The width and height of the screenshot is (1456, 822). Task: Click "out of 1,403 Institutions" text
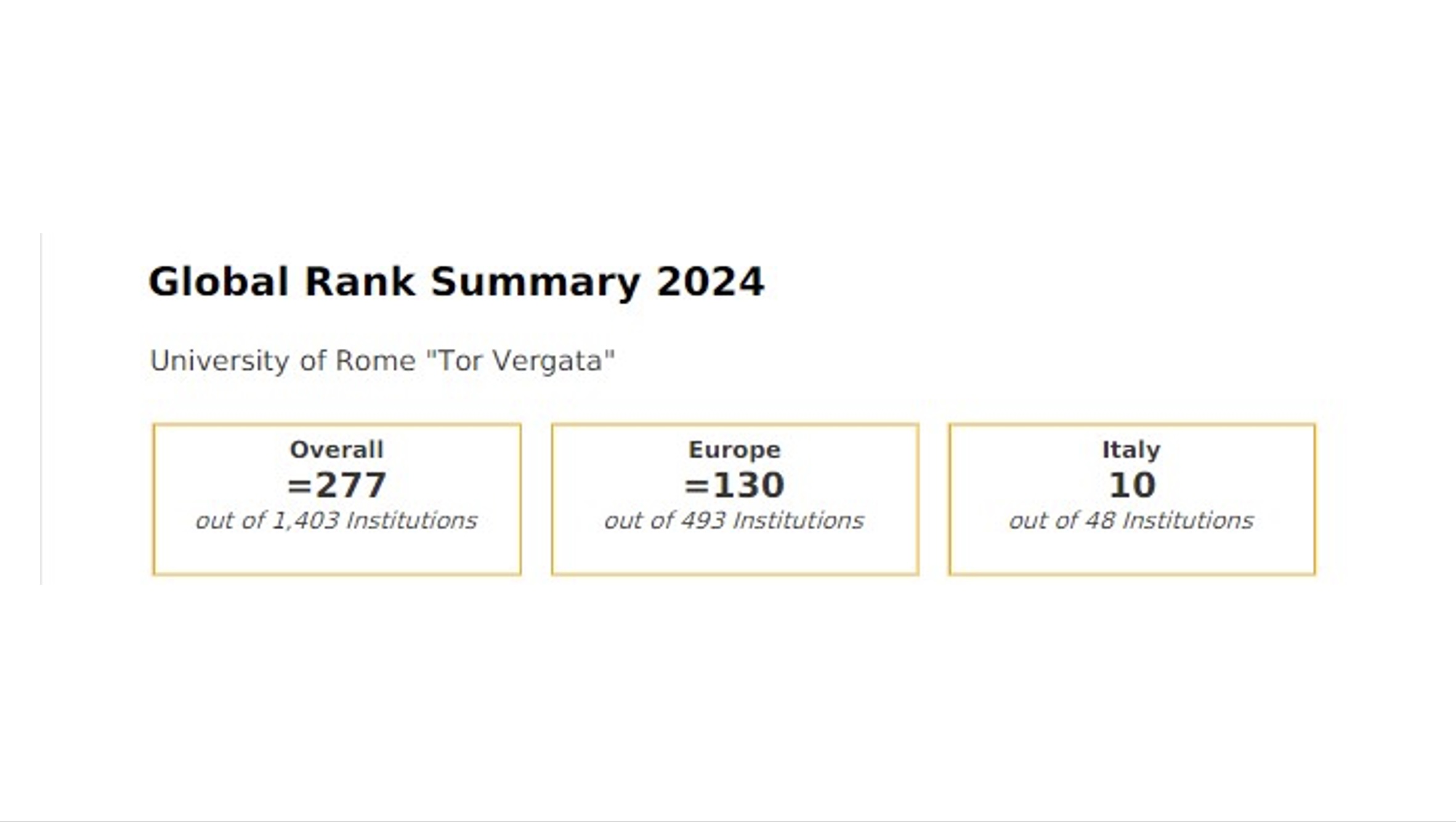(336, 521)
